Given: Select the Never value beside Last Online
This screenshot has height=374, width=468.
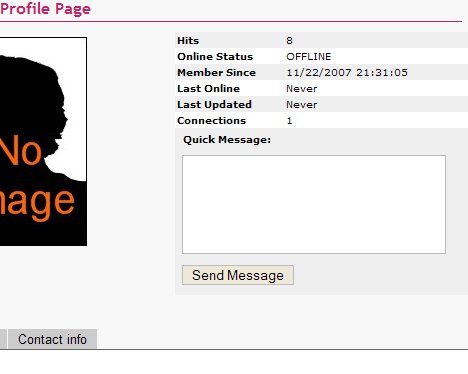Looking at the screenshot, I should point(302,89).
